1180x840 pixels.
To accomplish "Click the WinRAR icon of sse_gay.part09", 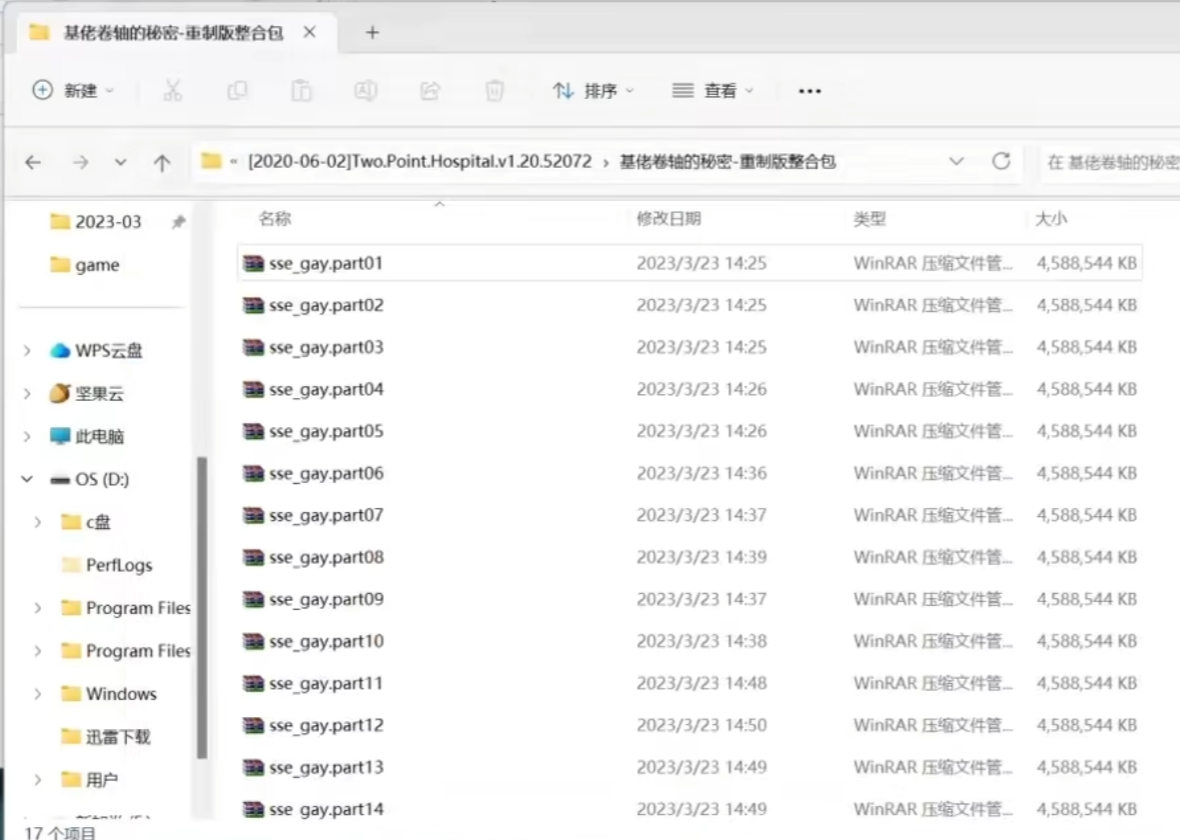I will click(254, 599).
